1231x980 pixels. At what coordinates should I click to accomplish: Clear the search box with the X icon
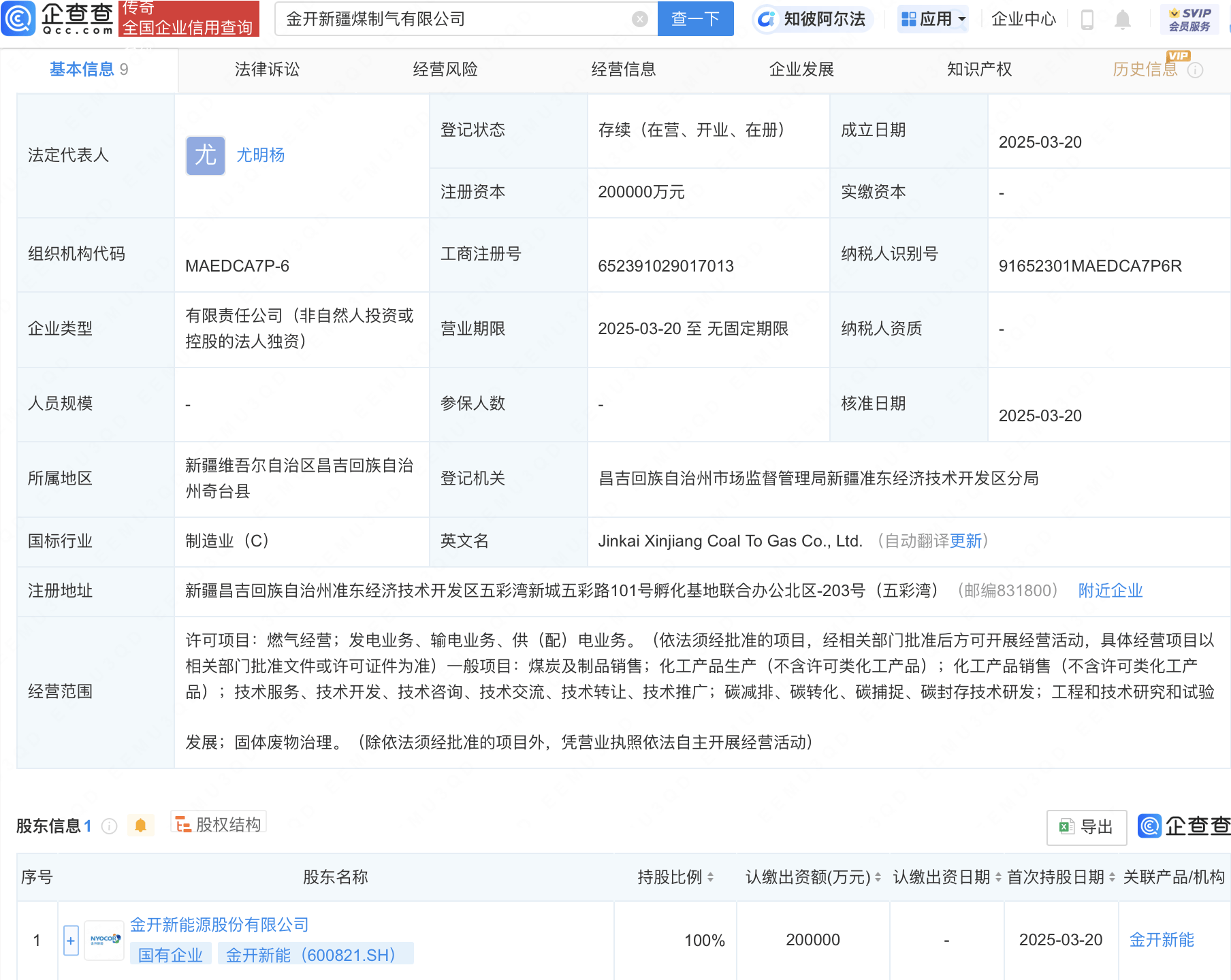pos(639,19)
